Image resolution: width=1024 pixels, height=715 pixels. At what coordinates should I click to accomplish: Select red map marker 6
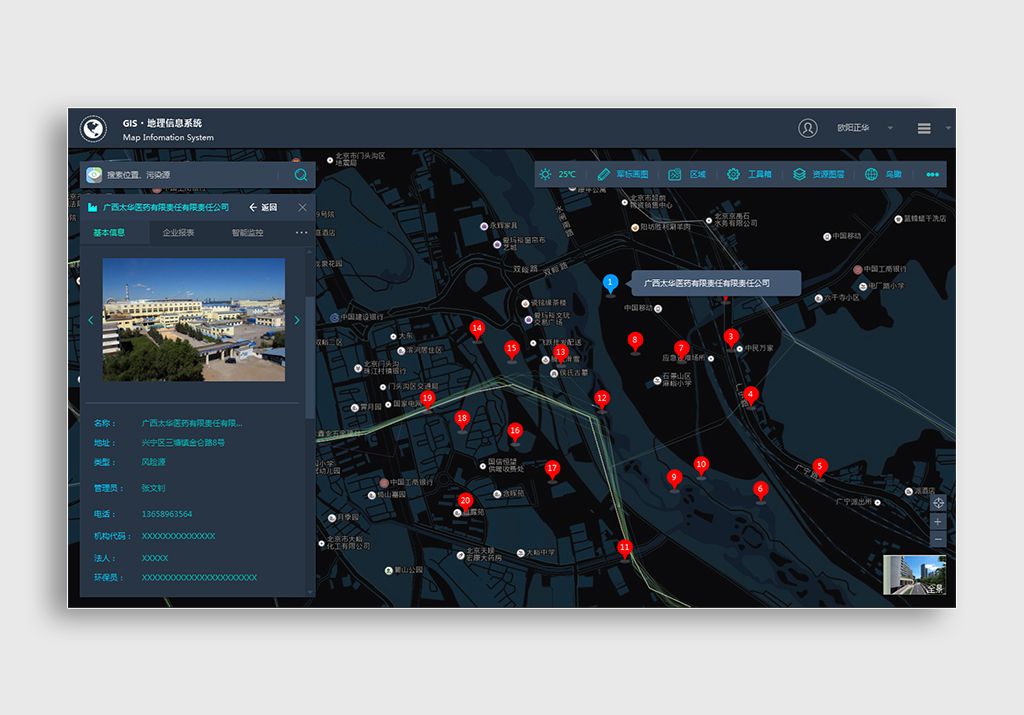(760, 490)
